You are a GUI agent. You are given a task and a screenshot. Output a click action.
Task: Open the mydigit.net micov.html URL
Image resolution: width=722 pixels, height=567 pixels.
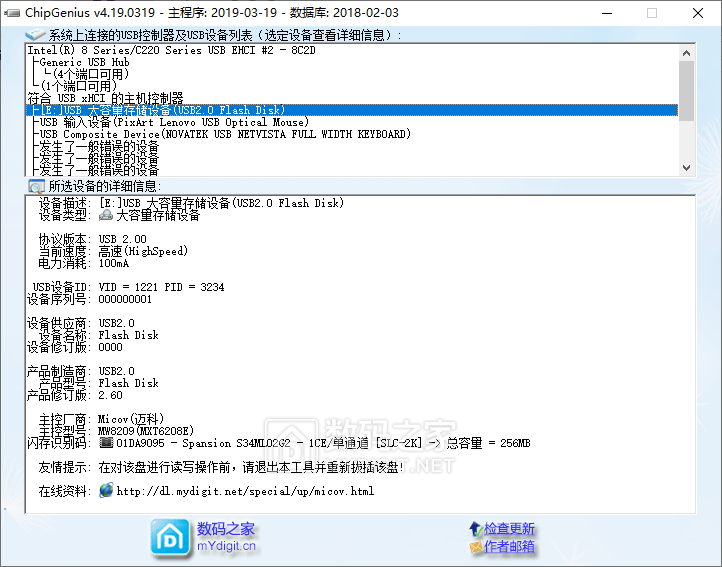[x=245, y=491]
